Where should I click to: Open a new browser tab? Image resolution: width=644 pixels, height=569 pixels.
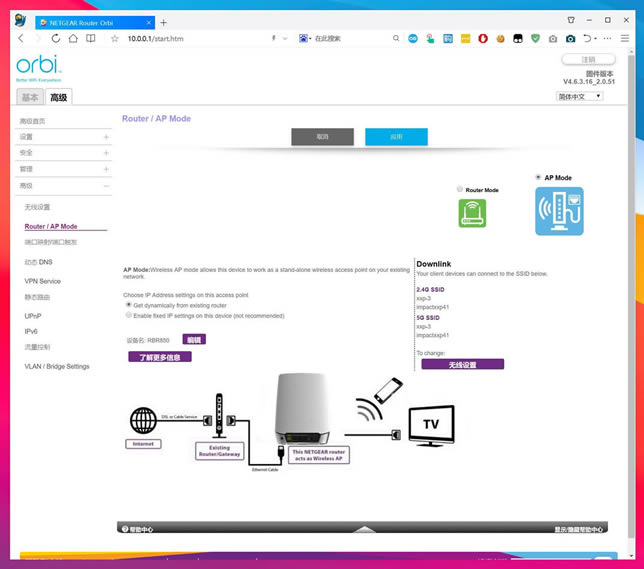(x=163, y=23)
